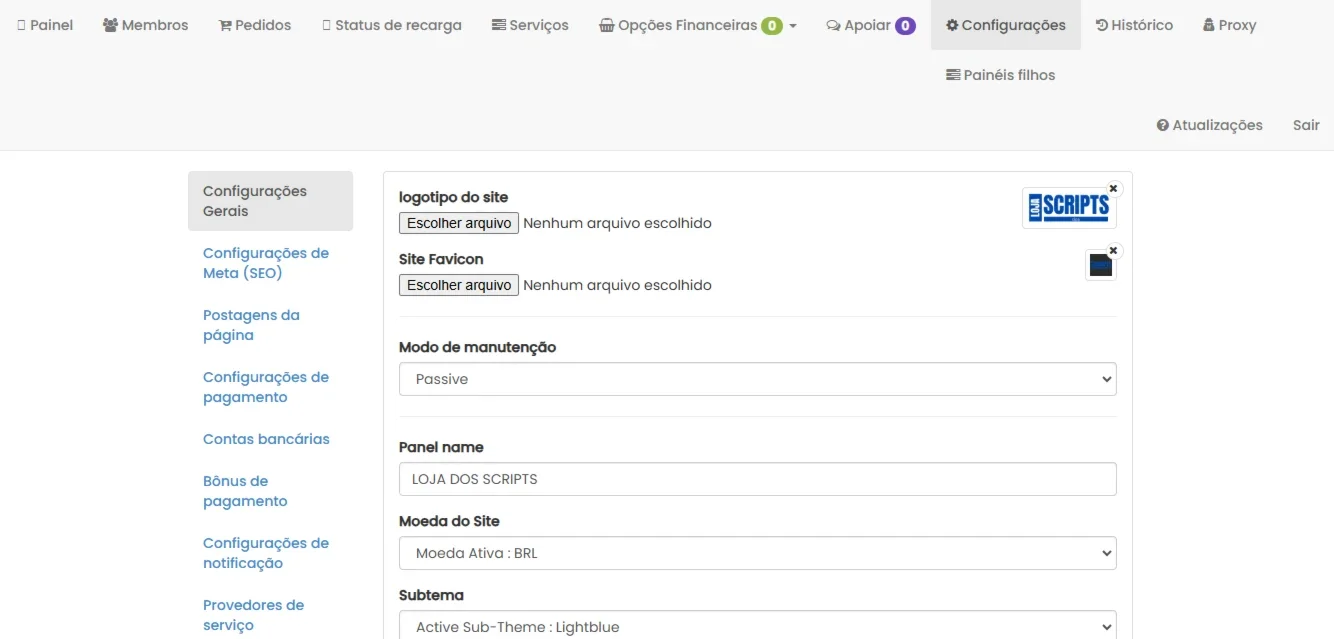The image size is (1334, 639).
Task: Click Sair to log out
Action: tap(1306, 125)
